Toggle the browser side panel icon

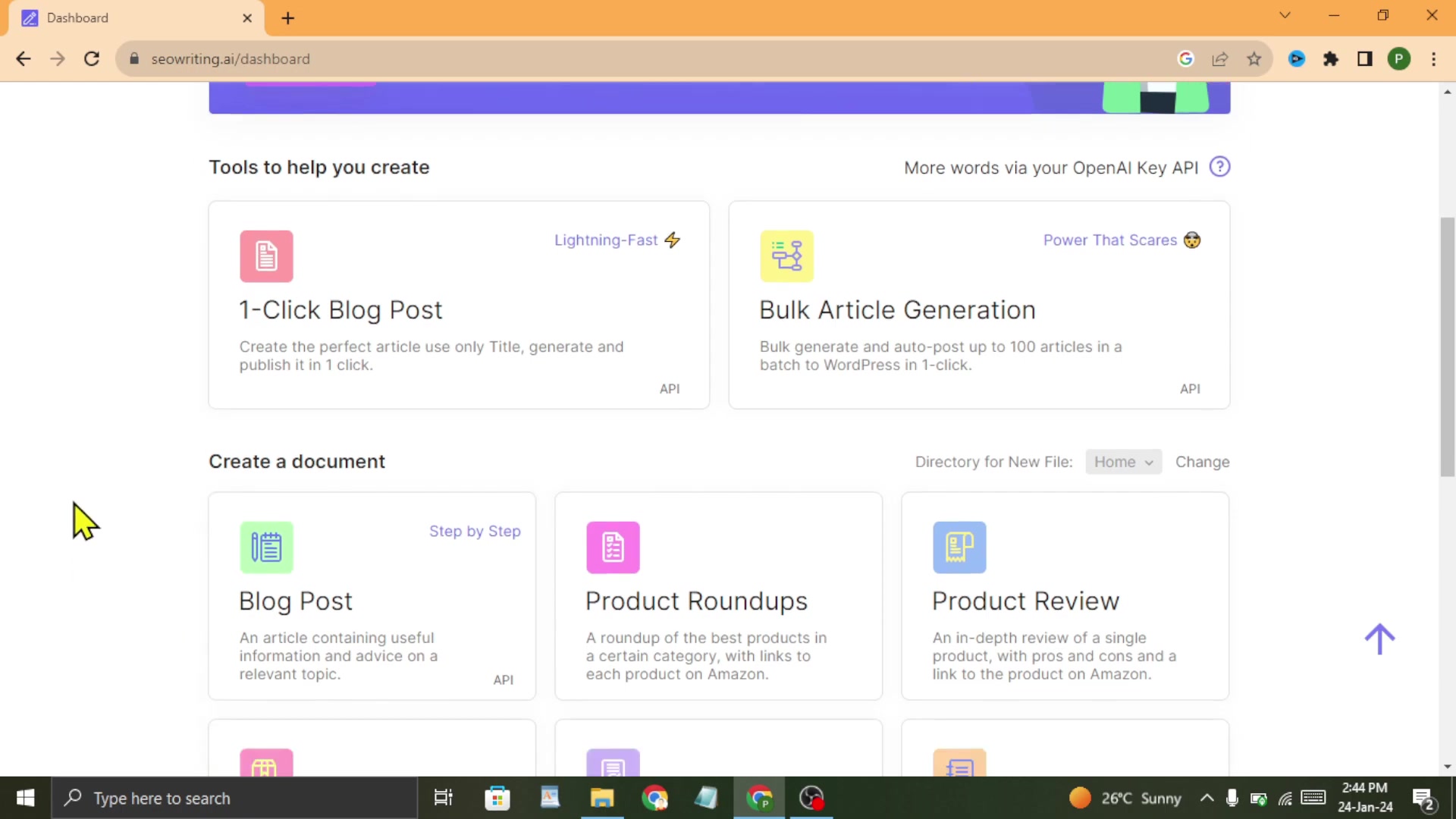[1365, 59]
